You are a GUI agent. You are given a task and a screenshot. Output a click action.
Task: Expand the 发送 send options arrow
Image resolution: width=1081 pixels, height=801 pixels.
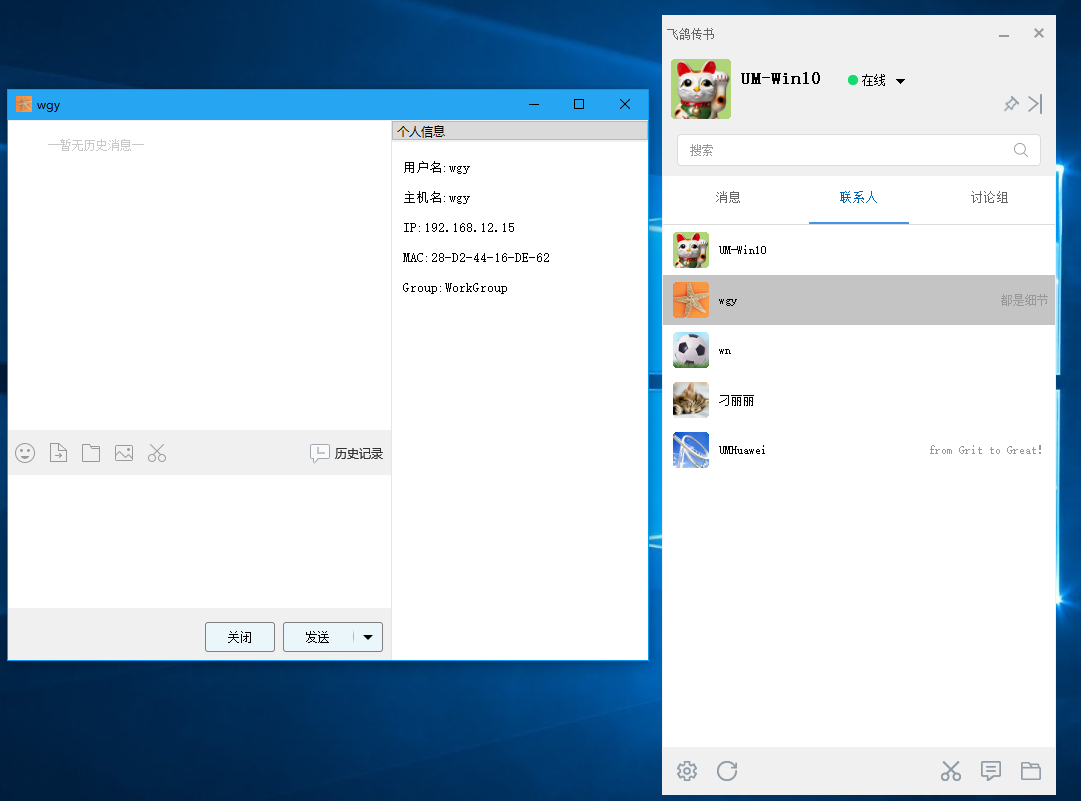(367, 637)
